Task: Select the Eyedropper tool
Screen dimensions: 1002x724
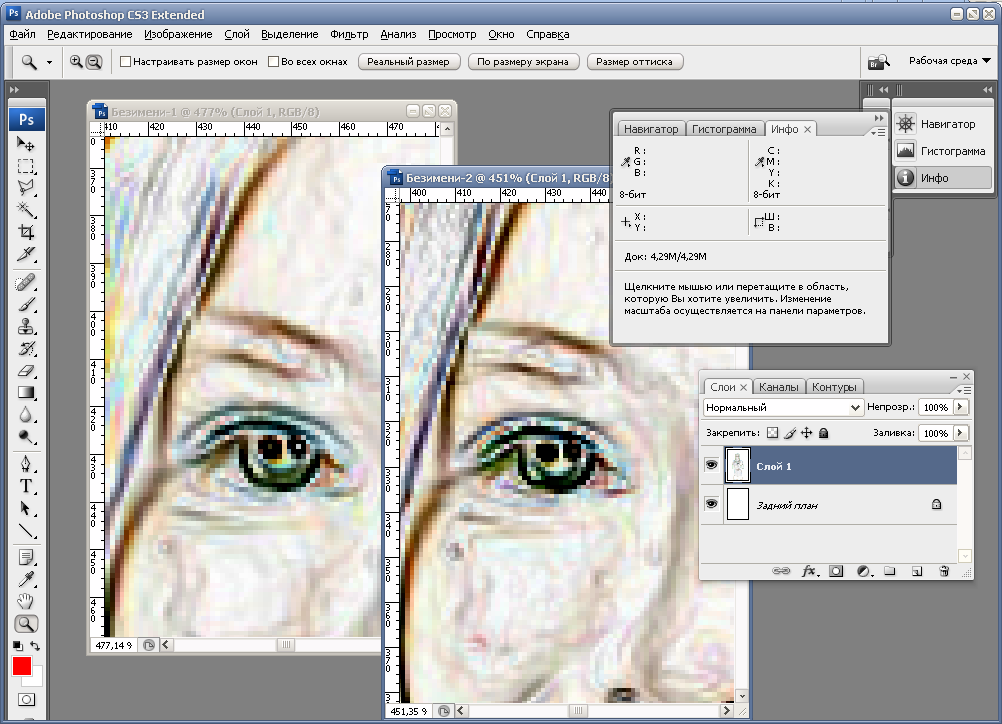Action: pos(26,578)
